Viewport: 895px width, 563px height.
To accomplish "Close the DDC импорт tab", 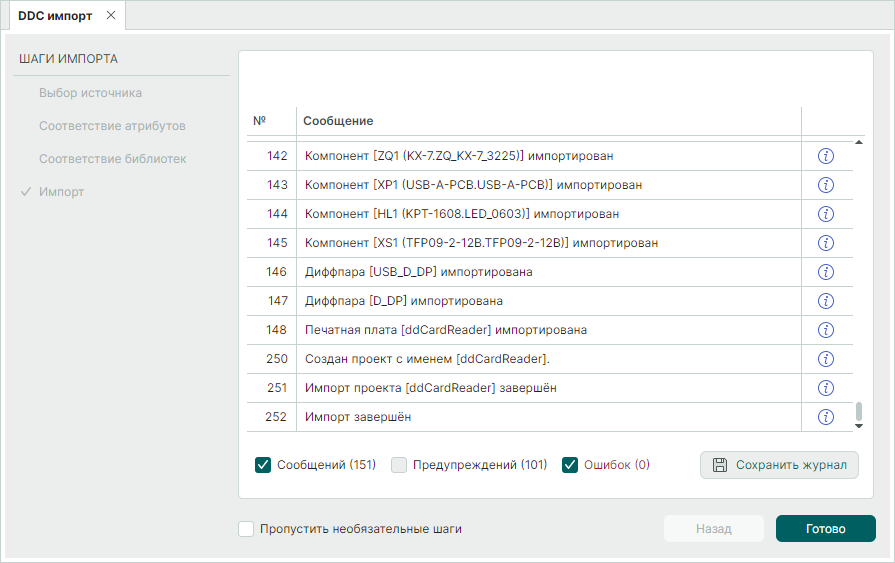I will coord(111,16).
